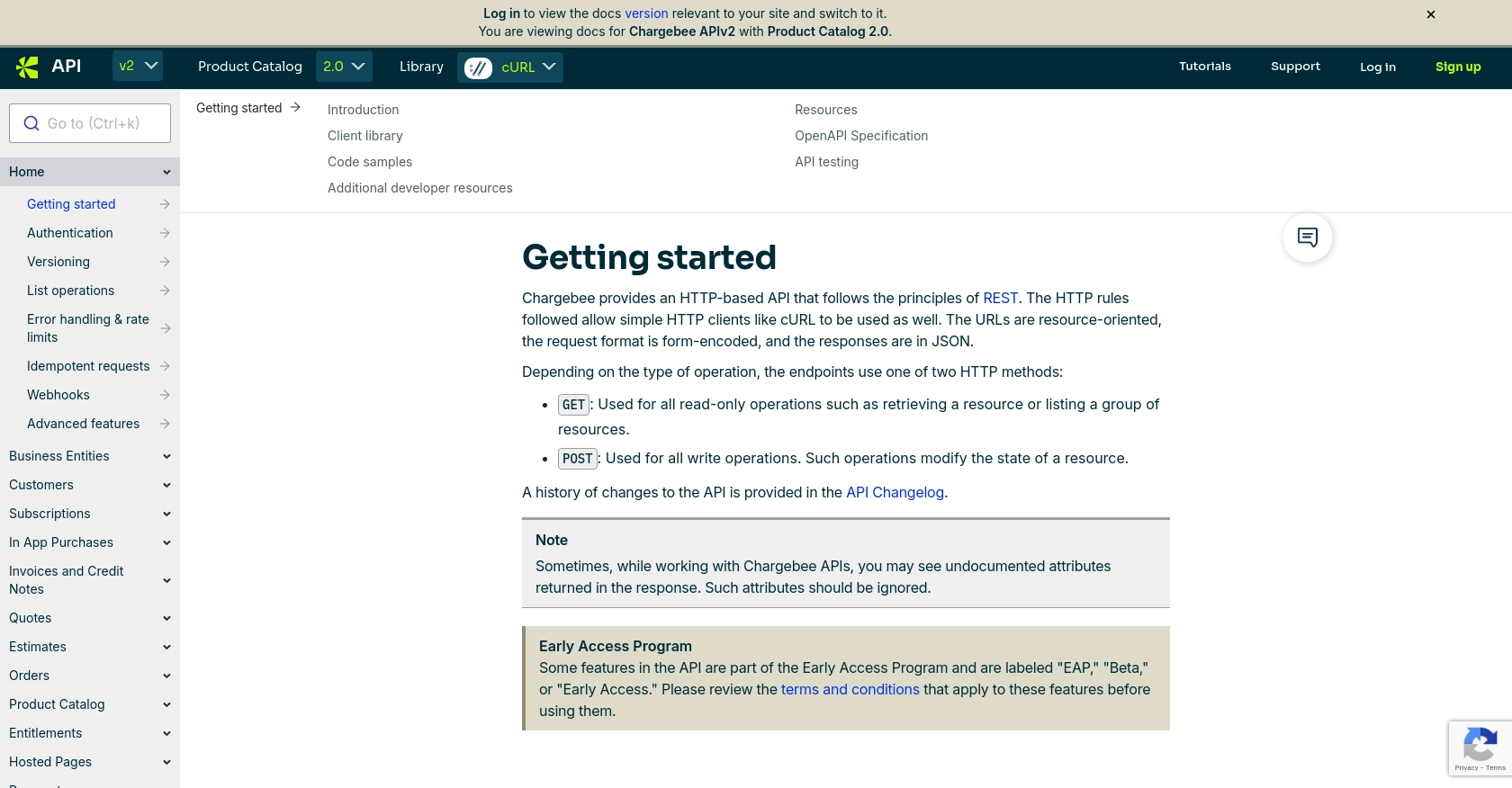Select Advanced features in sidebar
This screenshot has height=788, width=1512.
click(84, 424)
